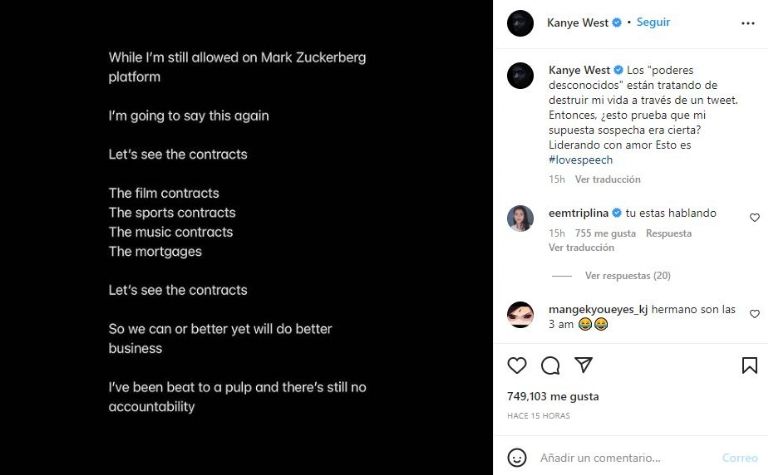Save the post with the bookmark icon
Viewport: 768px width, 475px height.
pyautogui.click(x=749, y=365)
